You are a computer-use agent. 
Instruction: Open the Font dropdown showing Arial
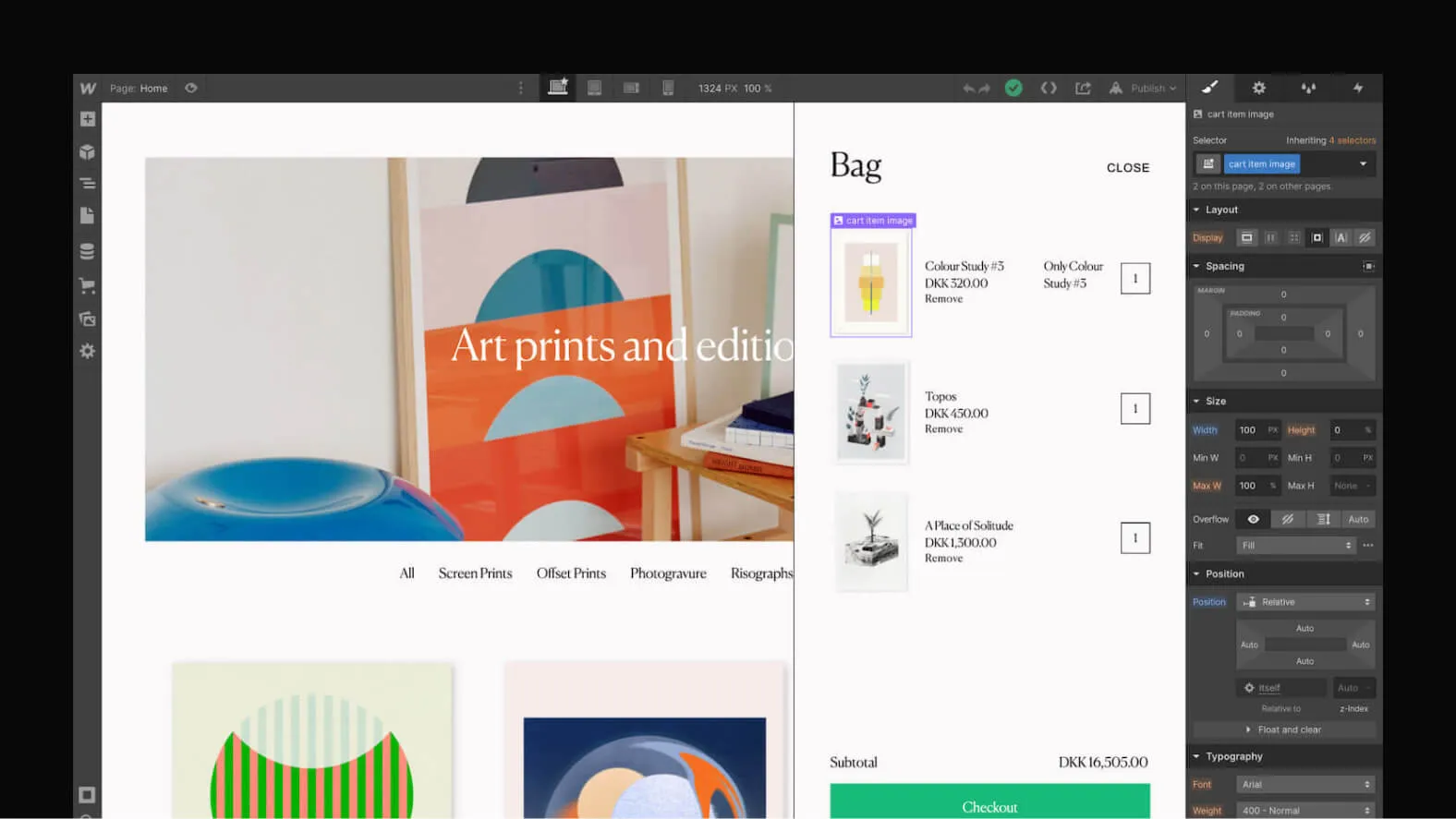pos(1305,784)
